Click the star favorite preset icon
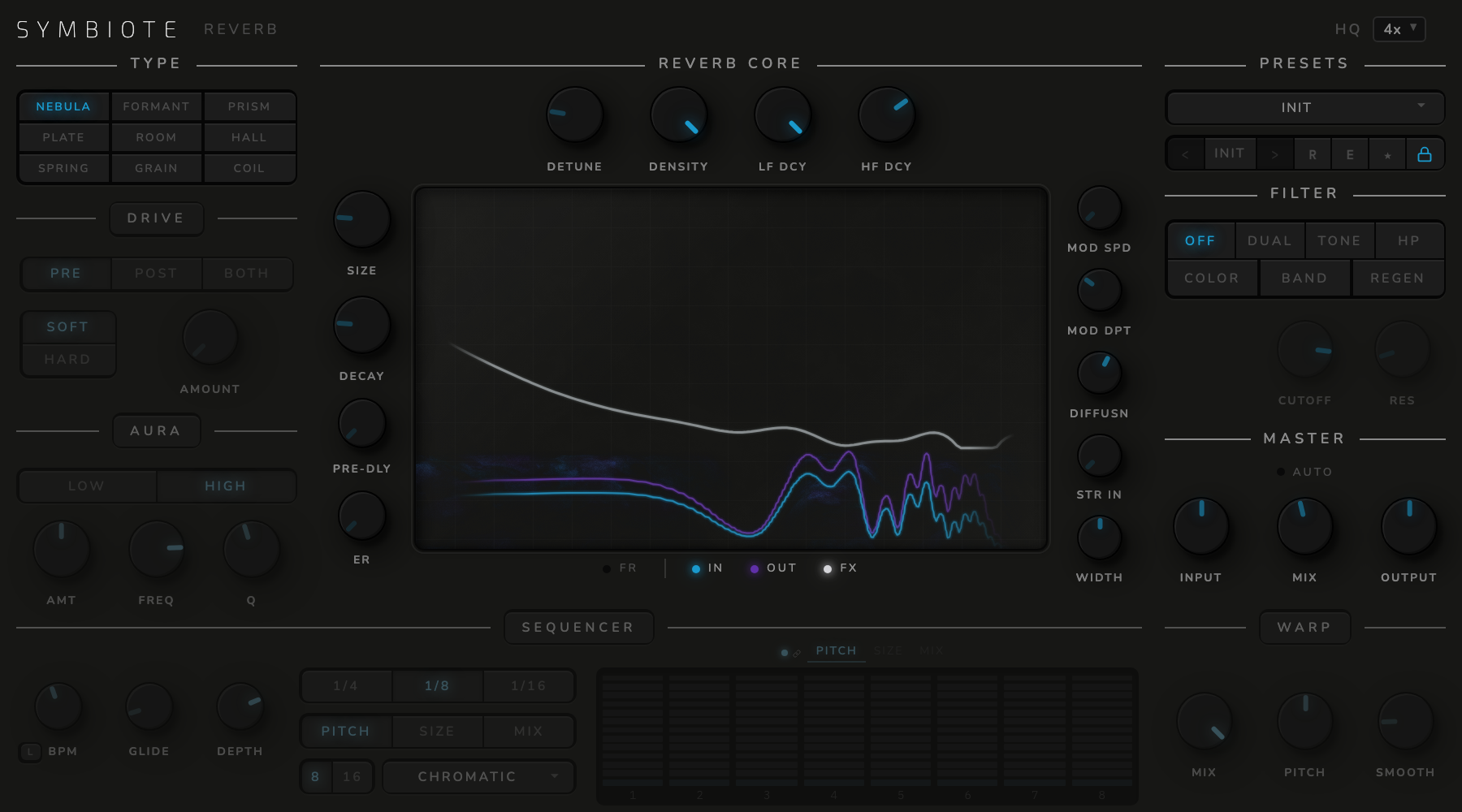This screenshot has width=1462, height=812. coord(1387,154)
